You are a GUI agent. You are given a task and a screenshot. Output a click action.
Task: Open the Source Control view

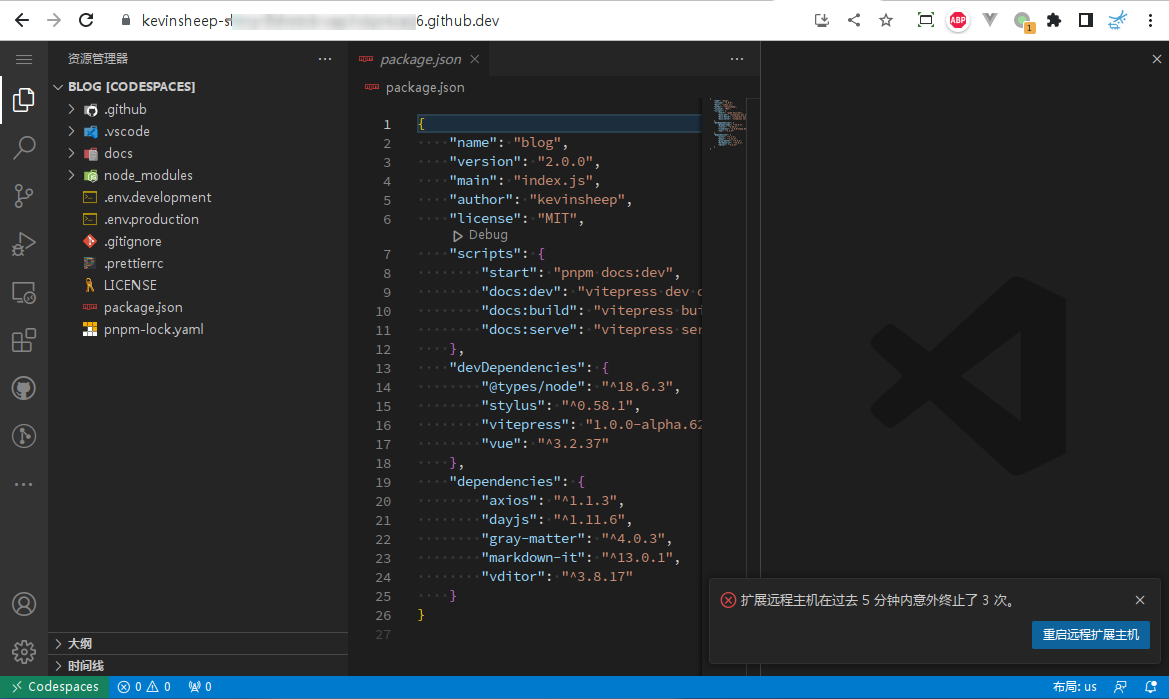tap(24, 196)
